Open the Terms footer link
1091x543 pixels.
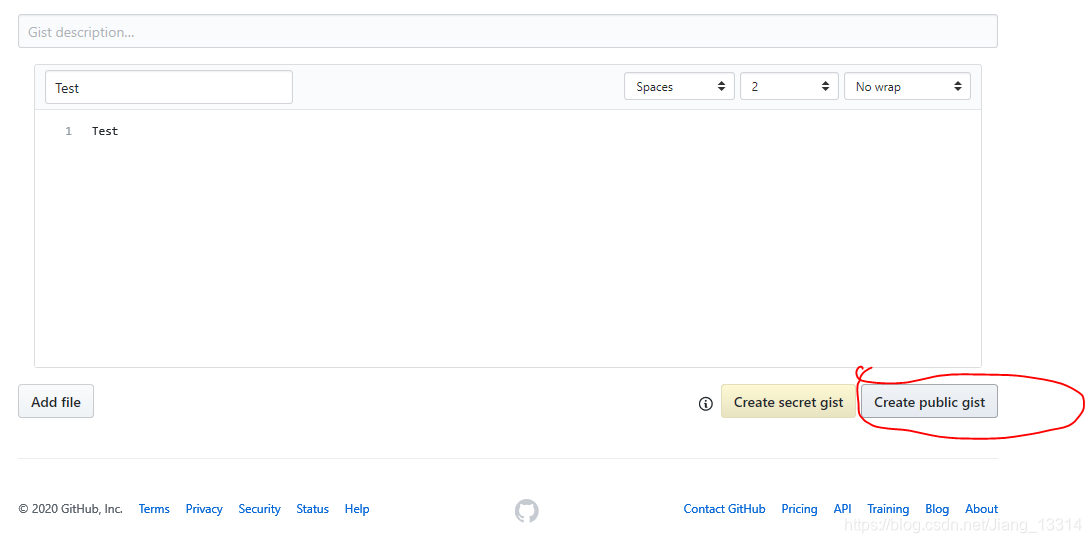coord(154,509)
